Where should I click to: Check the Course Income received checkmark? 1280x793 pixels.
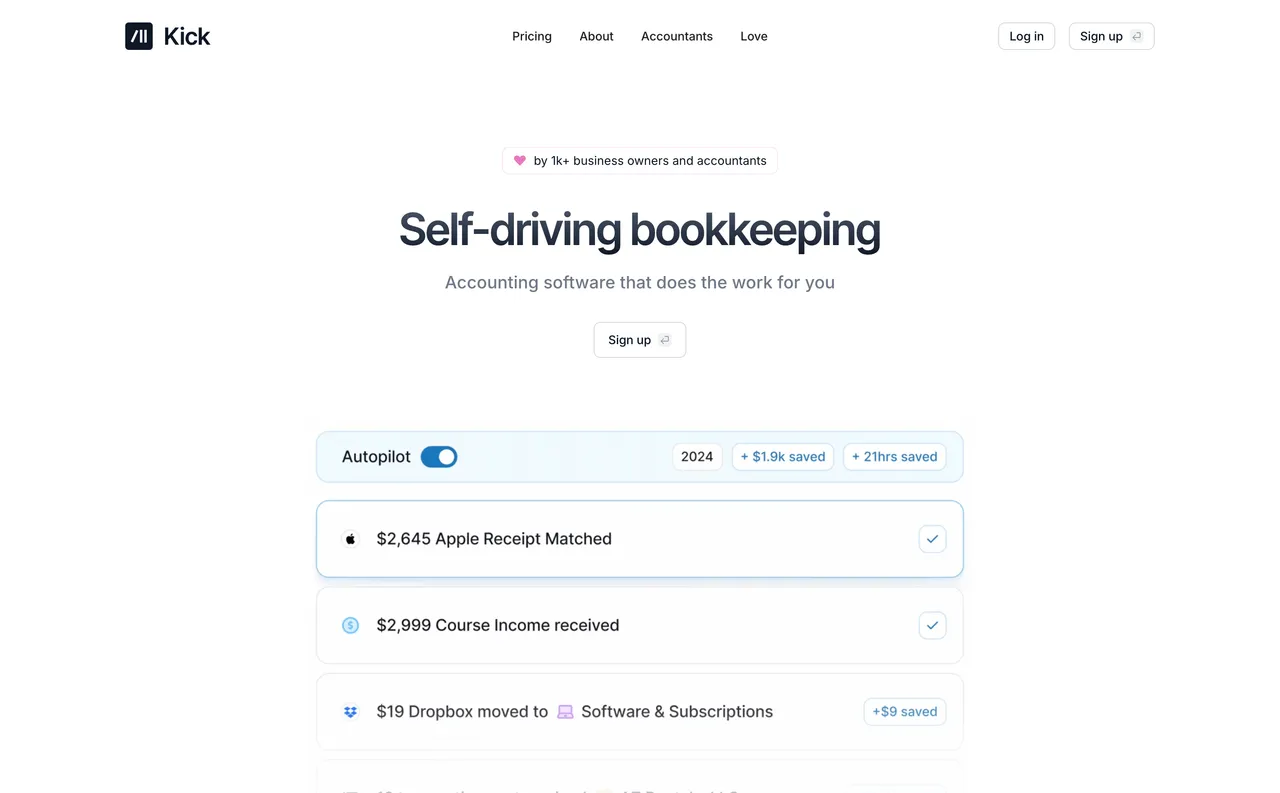pyautogui.click(x=932, y=625)
